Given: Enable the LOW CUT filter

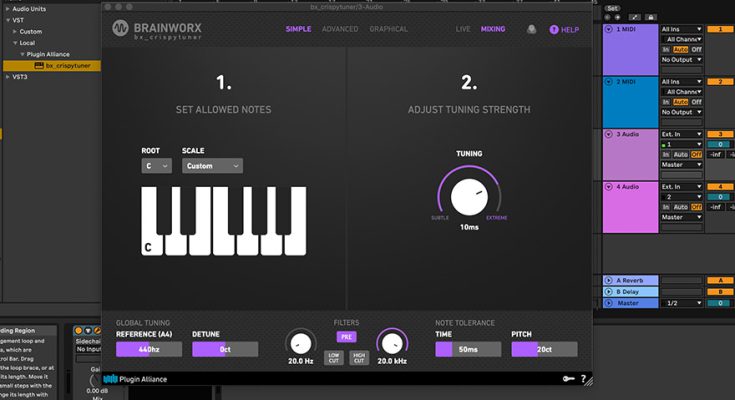Looking at the screenshot, I should [x=335, y=356].
